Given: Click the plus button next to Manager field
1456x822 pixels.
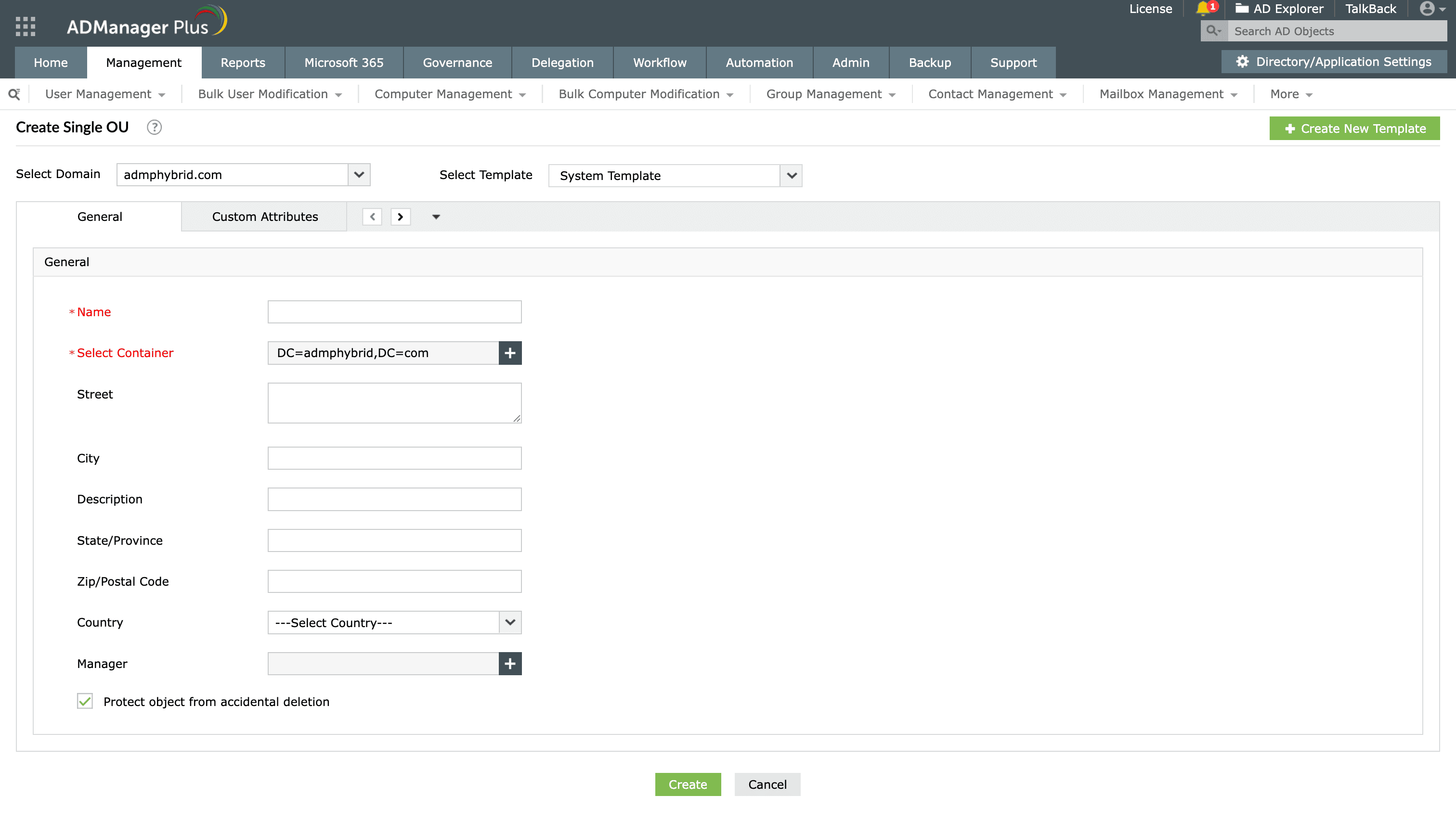Looking at the screenshot, I should tap(510, 663).
